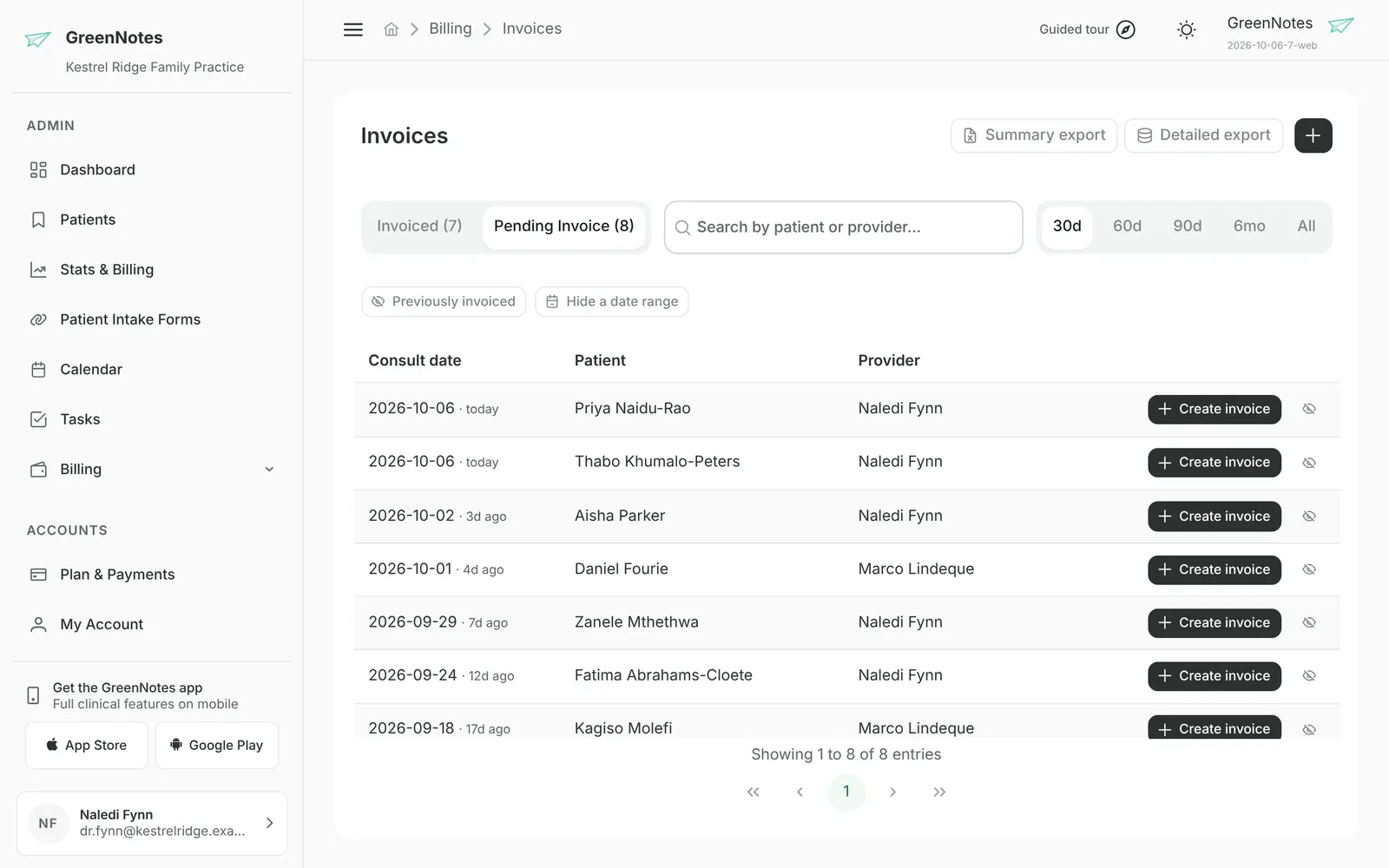Create invoice for Fatima Abrahams-Cloete
Viewport: 1389px width, 868px height.
(1215, 676)
